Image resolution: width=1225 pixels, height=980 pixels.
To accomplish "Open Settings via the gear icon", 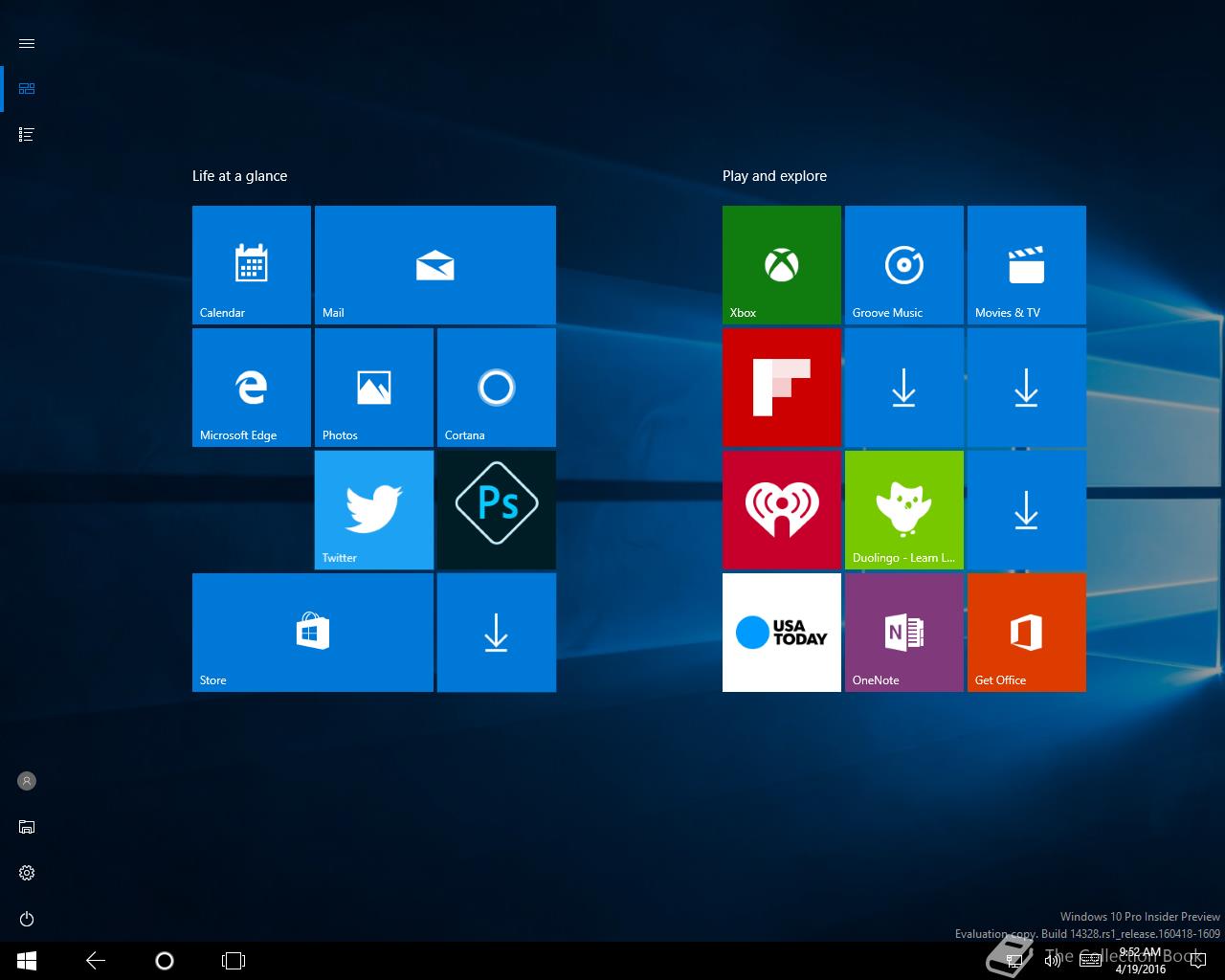I will click(27, 873).
